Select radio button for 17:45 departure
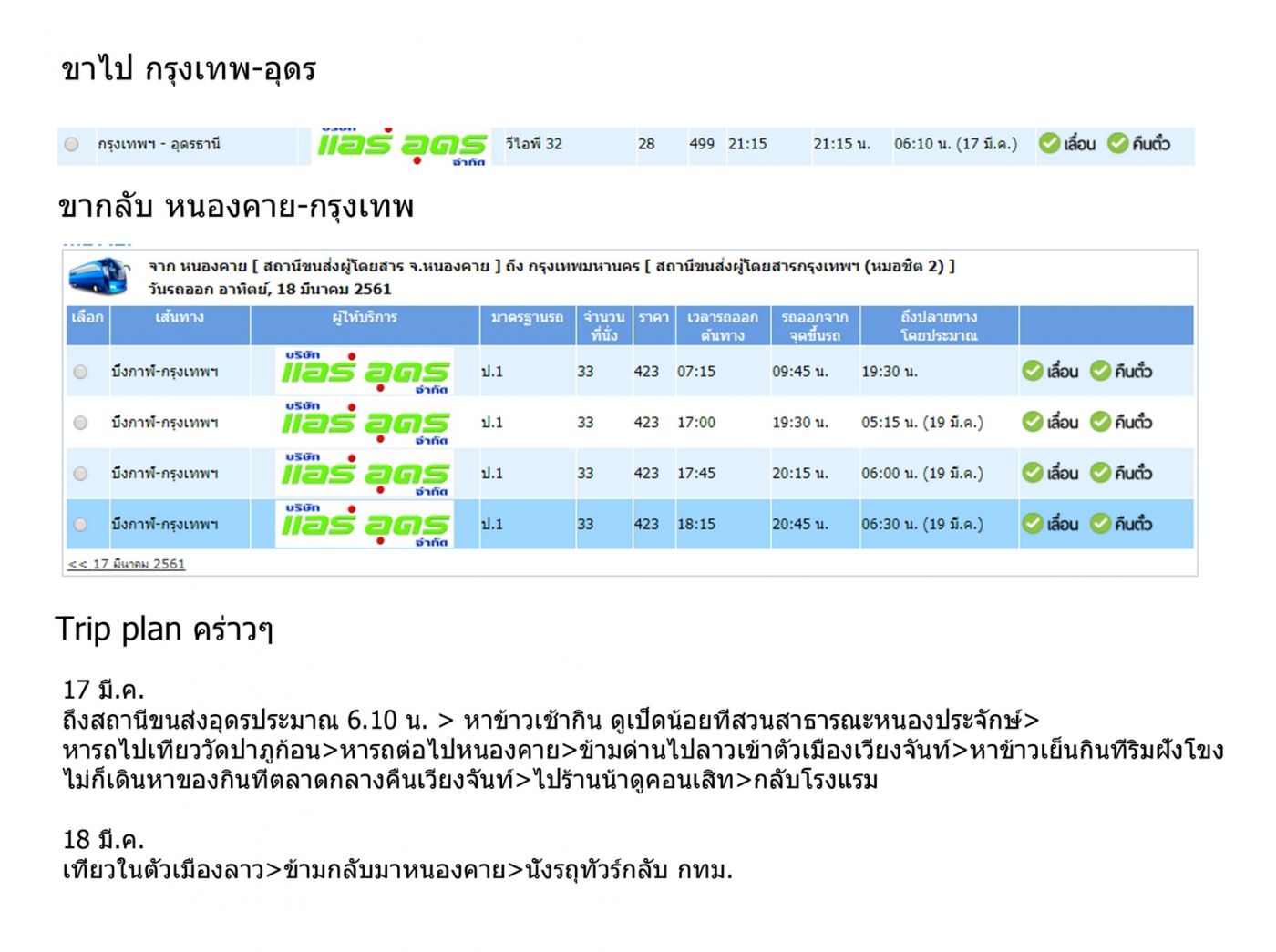 [x=81, y=474]
